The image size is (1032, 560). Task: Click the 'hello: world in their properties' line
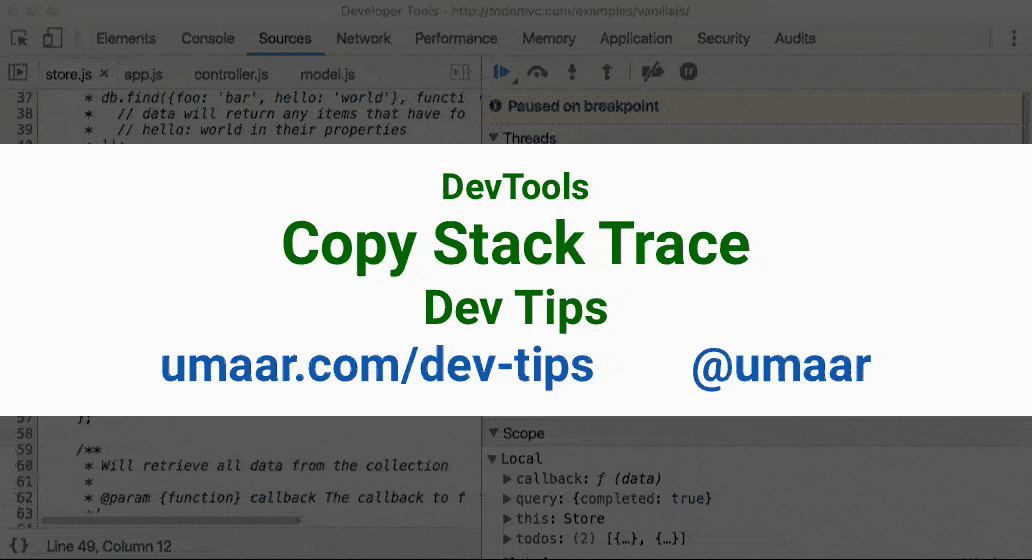(245, 130)
